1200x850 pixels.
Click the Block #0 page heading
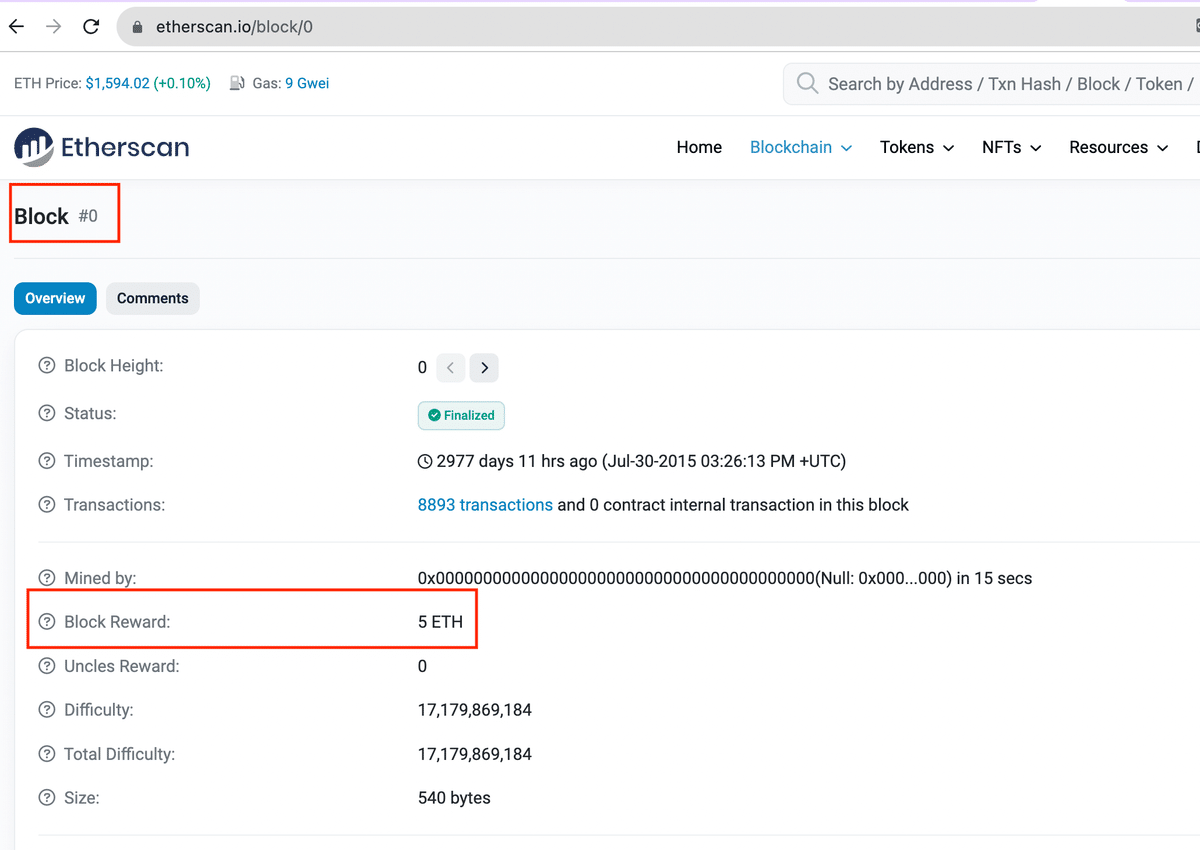(56, 216)
